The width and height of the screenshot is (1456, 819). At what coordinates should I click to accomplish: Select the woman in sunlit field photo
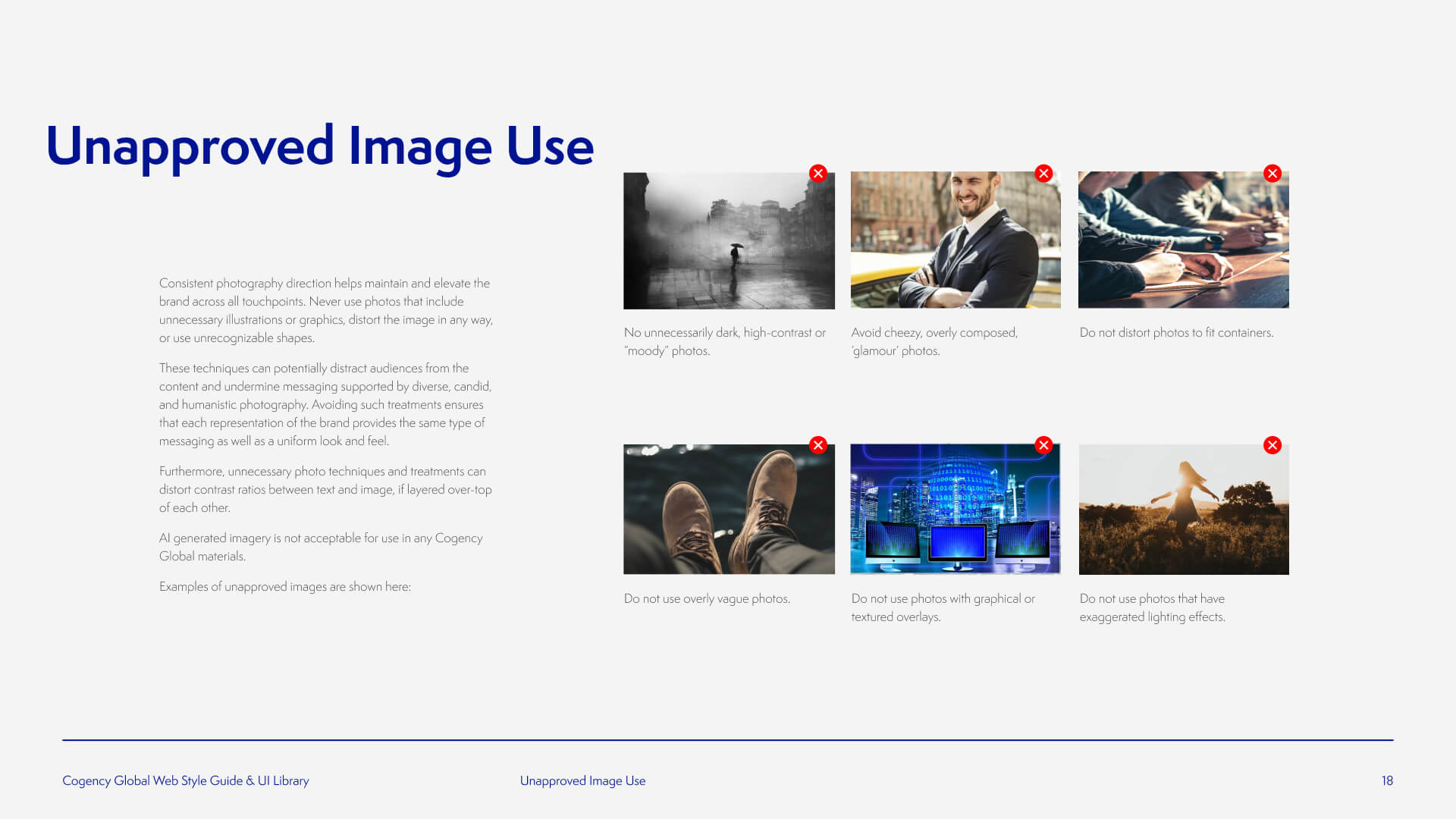pyautogui.click(x=1184, y=510)
